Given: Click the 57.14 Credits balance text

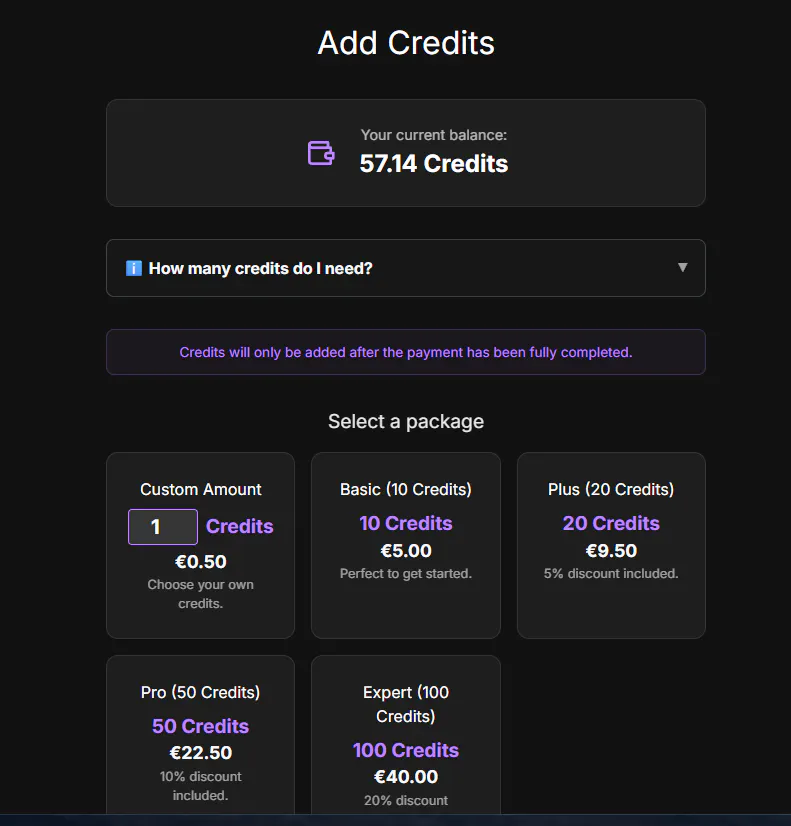Looking at the screenshot, I should [x=433, y=163].
